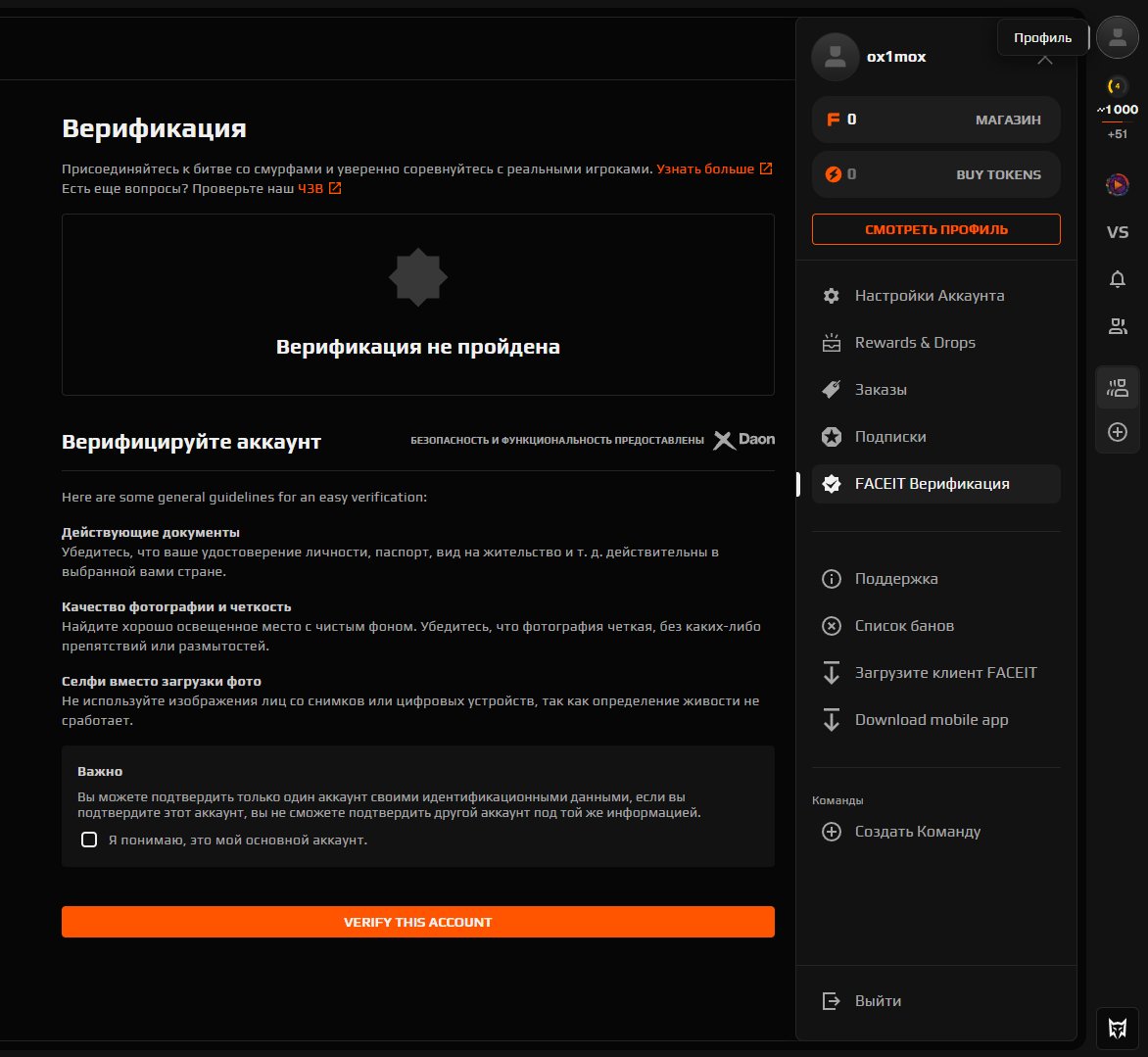Click the profile avatar in the top corner

click(1117, 38)
